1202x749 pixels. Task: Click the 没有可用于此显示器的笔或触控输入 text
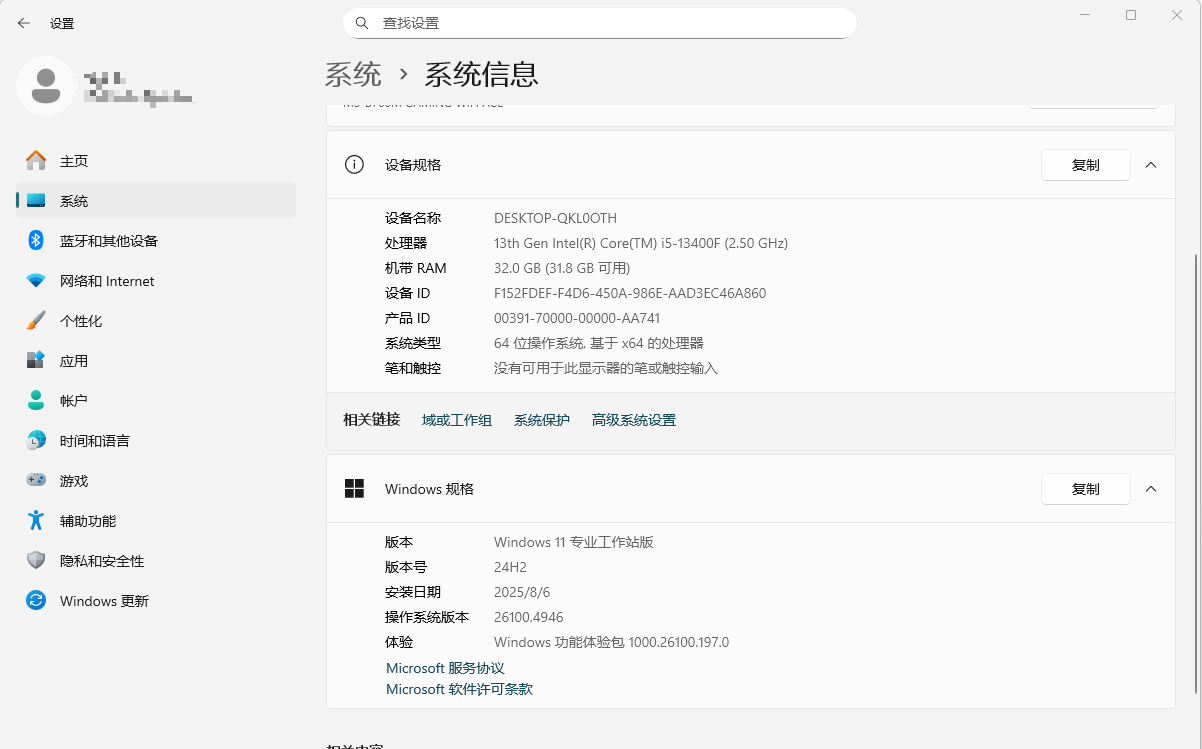click(x=606, y=368)
